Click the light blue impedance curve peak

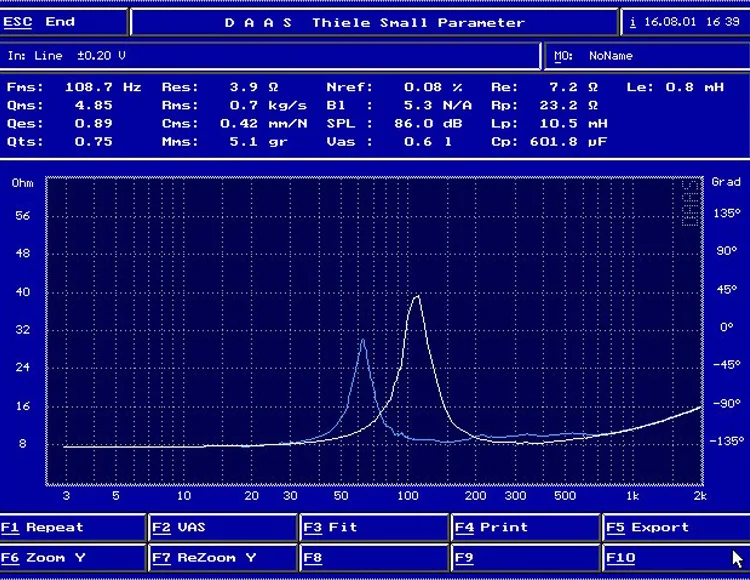(x=363, y=340)
